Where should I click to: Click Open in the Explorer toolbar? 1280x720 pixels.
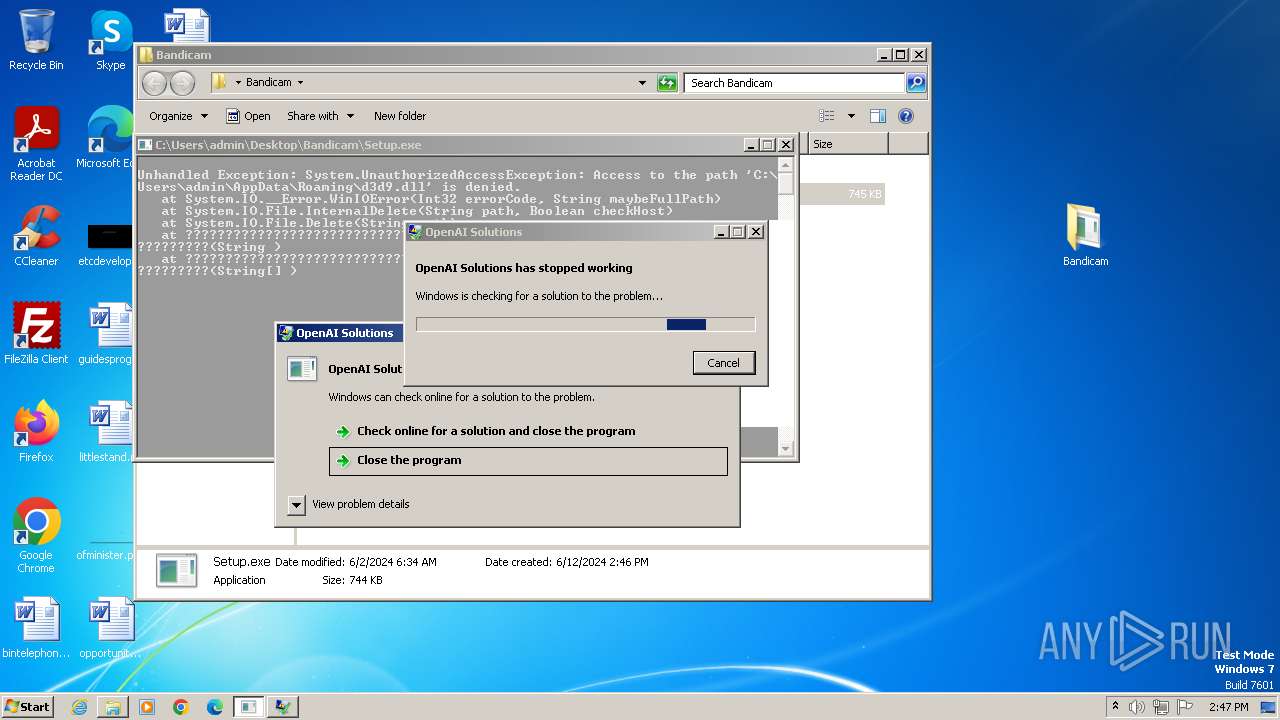[248, 116]
